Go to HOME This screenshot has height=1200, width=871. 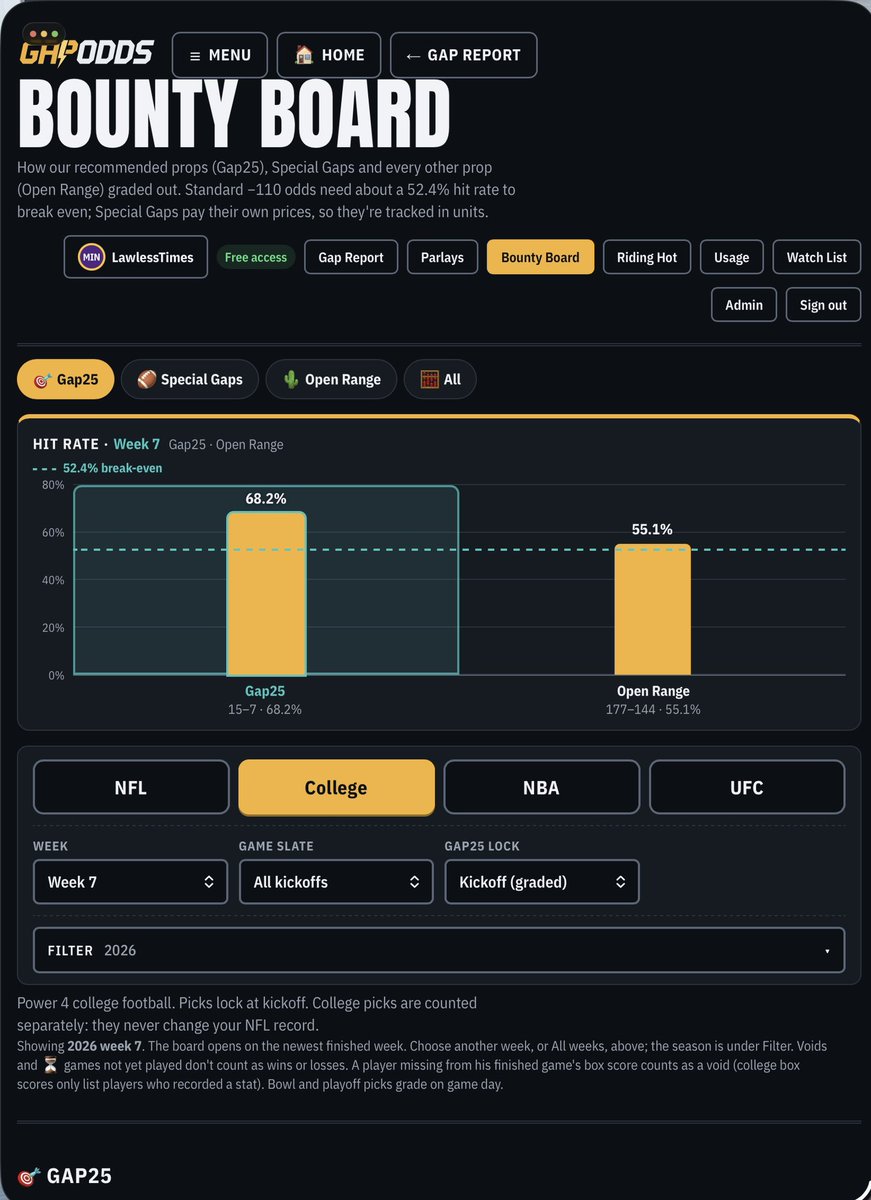click(329, 55)
